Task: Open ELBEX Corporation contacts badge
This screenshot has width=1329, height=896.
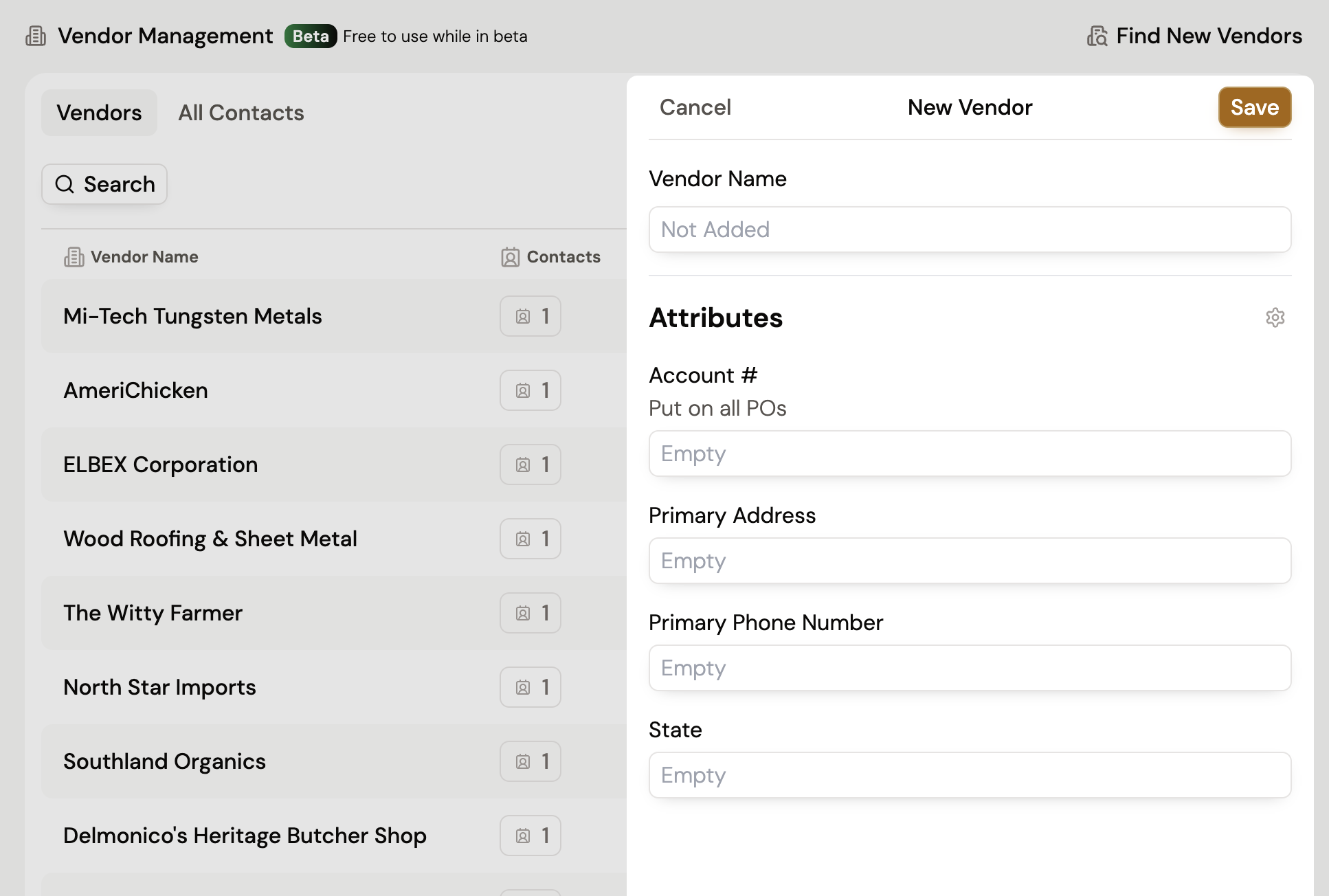Action: click(530, 464)
